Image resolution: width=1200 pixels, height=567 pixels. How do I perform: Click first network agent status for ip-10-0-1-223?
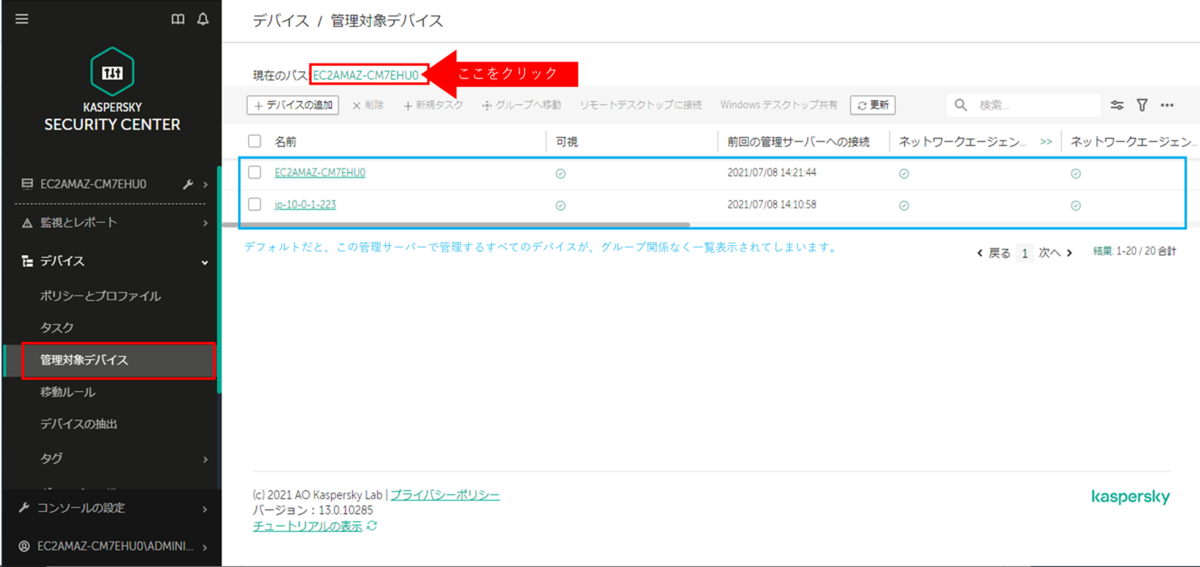[904, 205]
